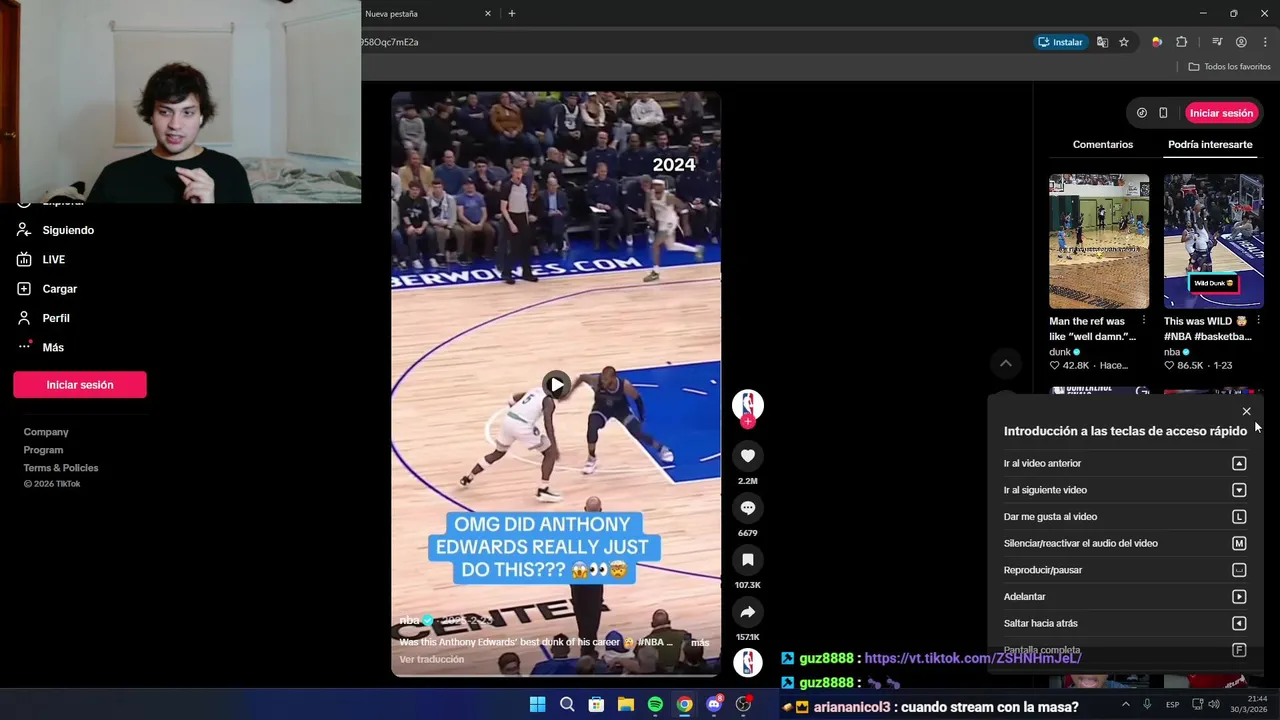Open the Chrome three-dot menu

(x=1265, y=42)
